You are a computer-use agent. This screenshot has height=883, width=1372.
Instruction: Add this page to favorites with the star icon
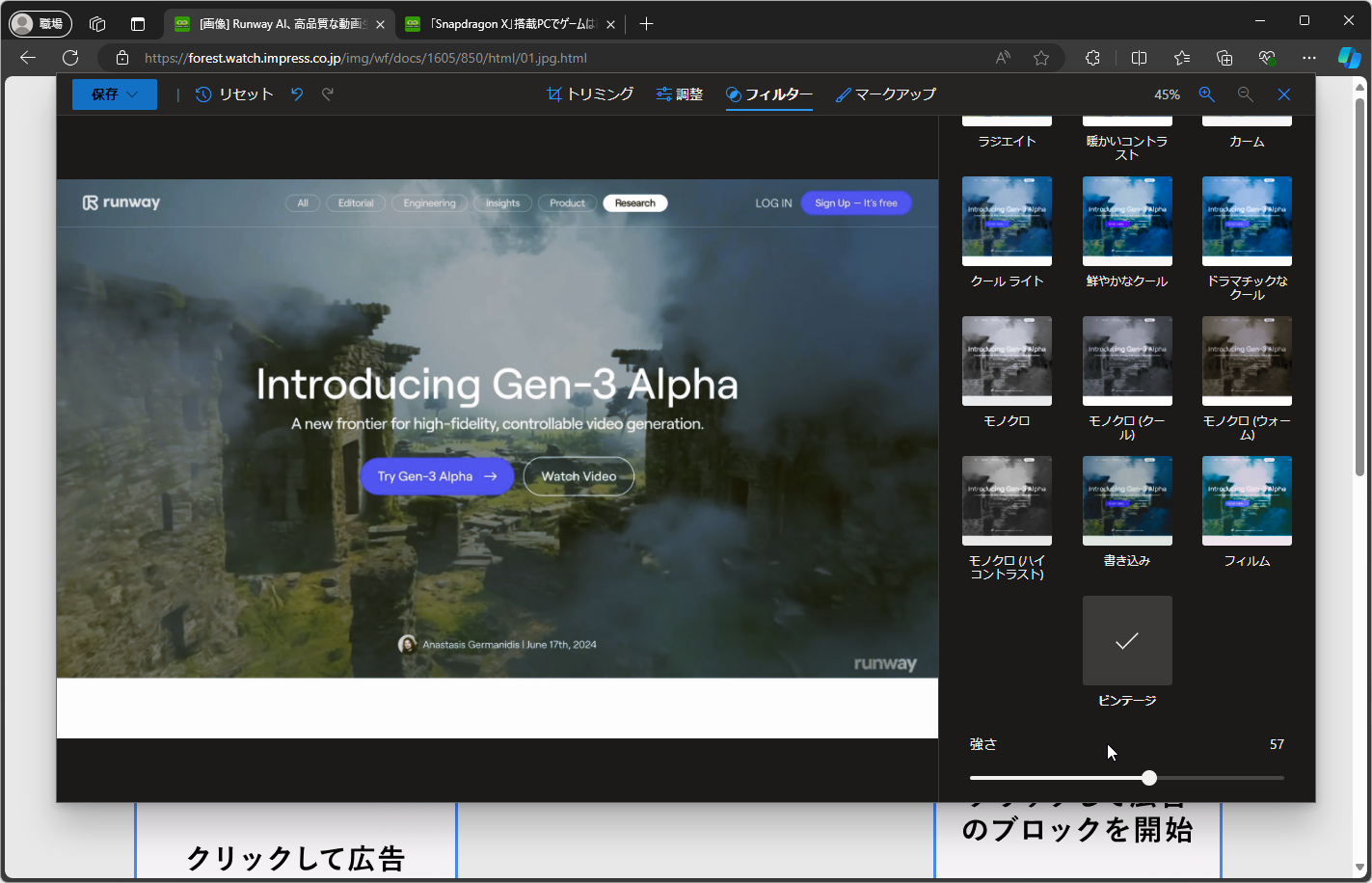point(1041,58)
